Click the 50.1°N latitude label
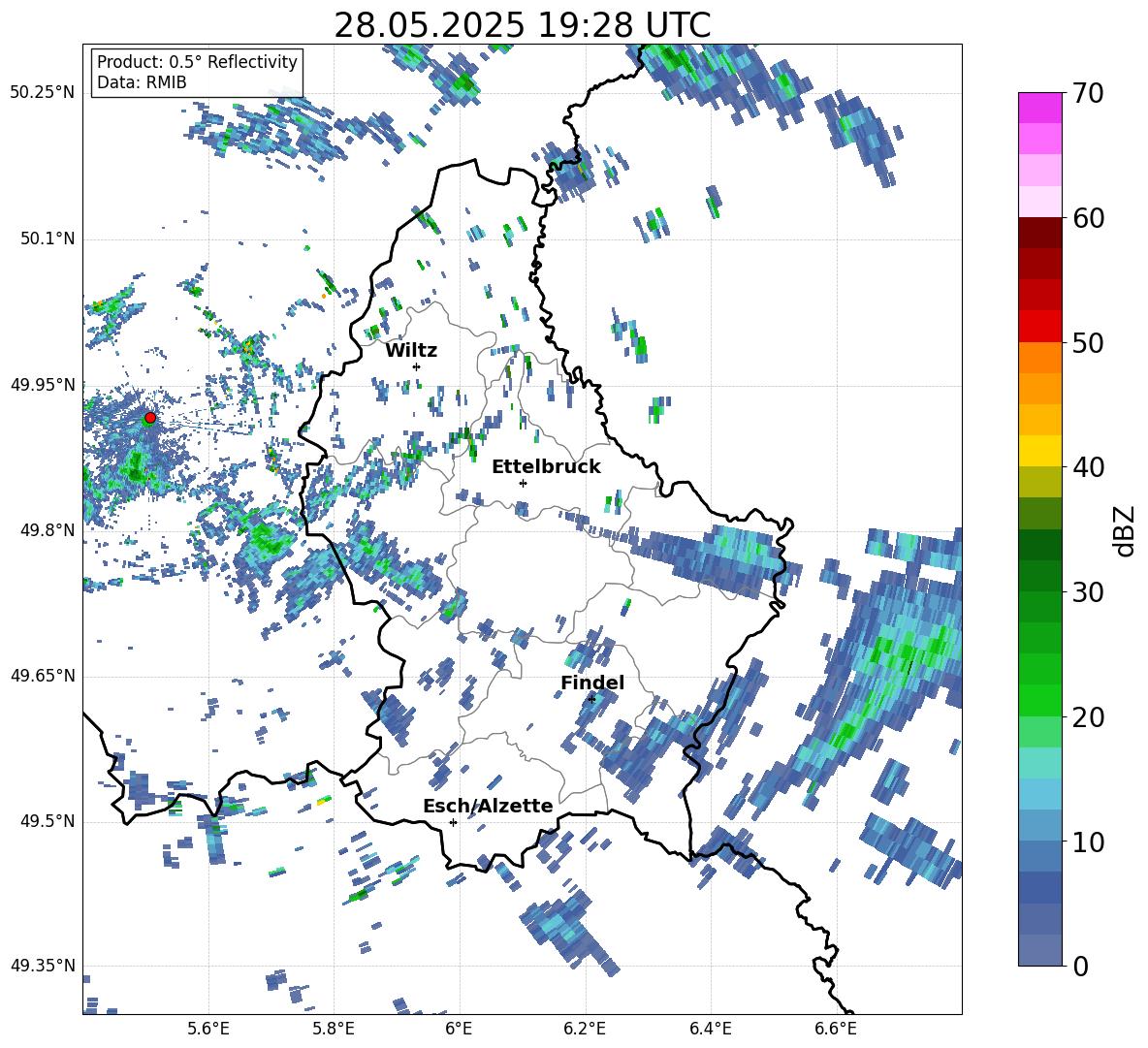 (48, 238)
